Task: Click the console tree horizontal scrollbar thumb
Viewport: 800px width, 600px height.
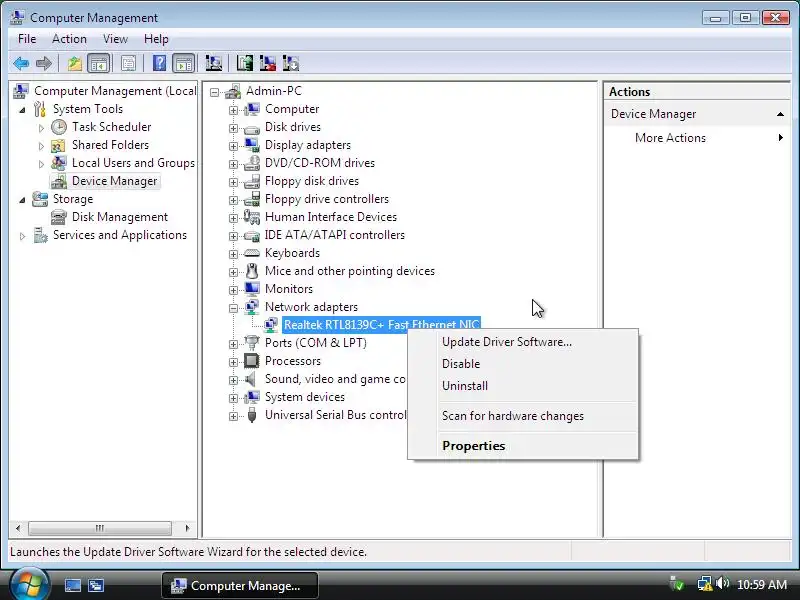Action: (x=100, y=528)
